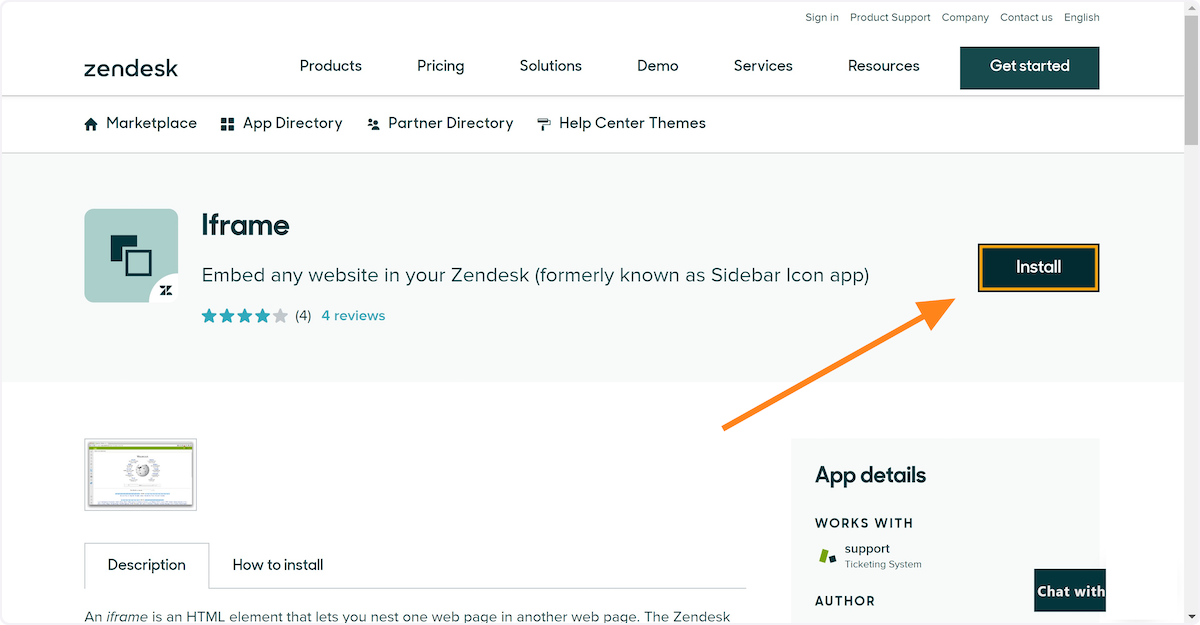Click the Install button
Screen dimensions: 1200x625
[x=1039, y=267]
